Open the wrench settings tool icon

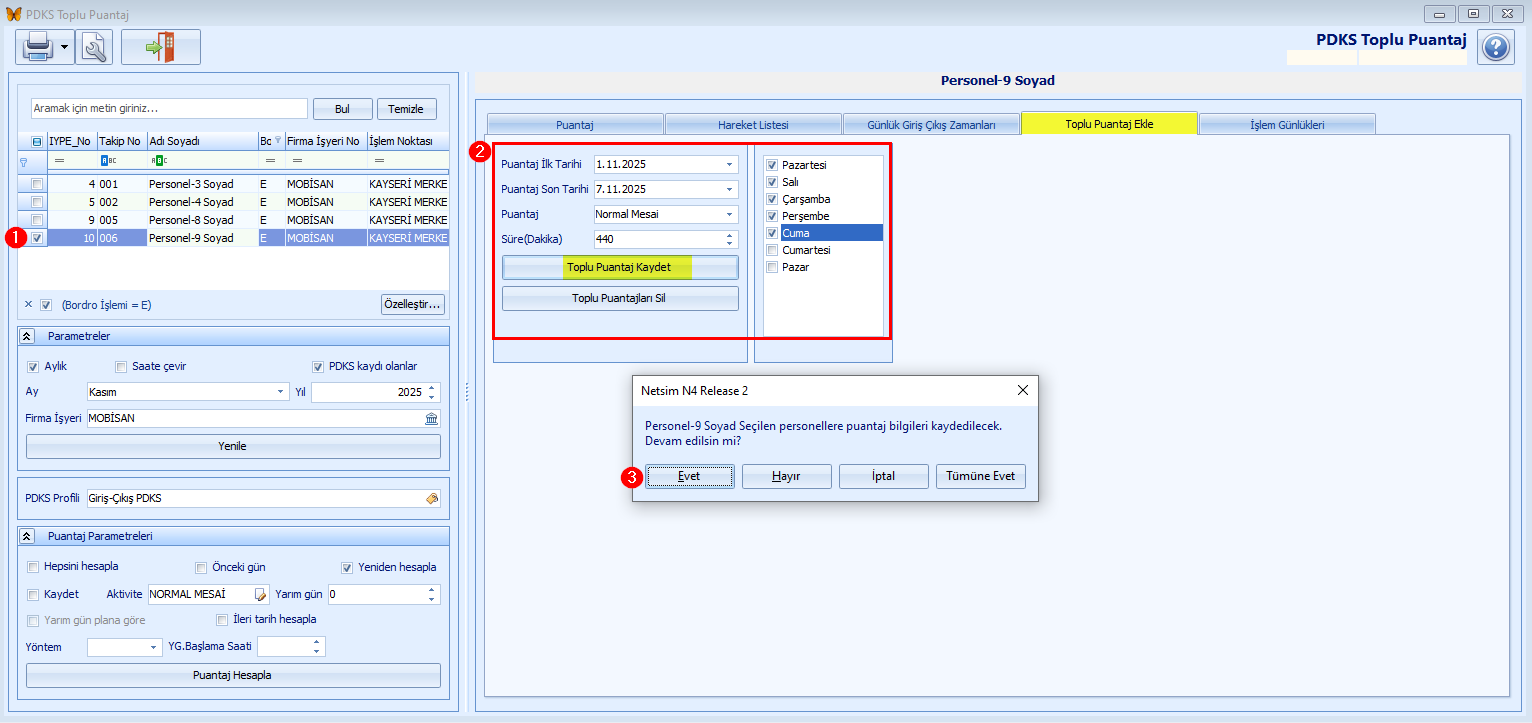coord(94,47)
